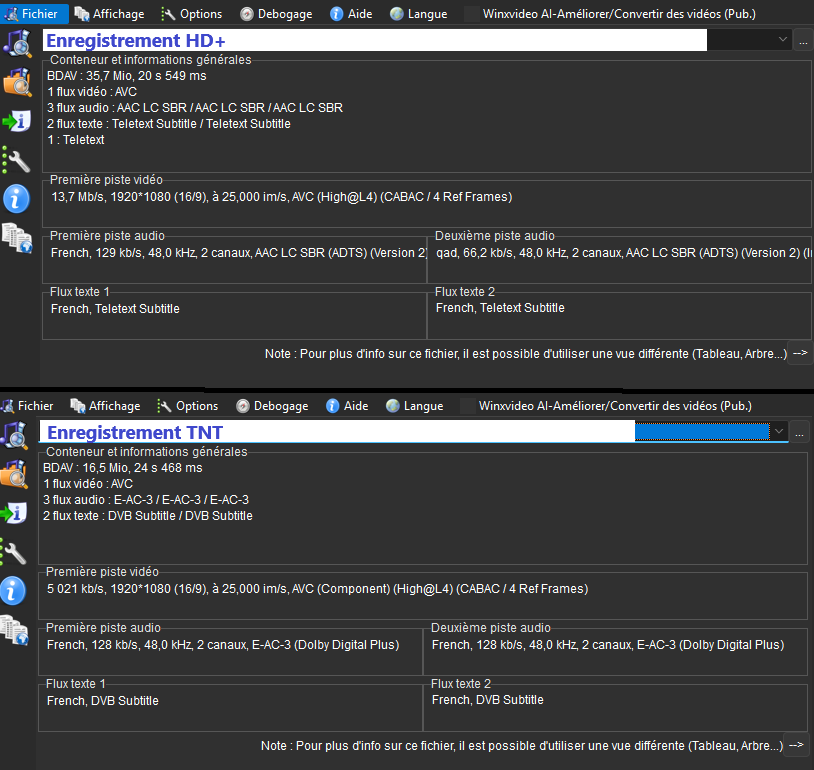Image resolution: width=814 pixels, height=770 pixels.
Task: Open Fichier menu in HD+ window
Action: coord(34,14)
